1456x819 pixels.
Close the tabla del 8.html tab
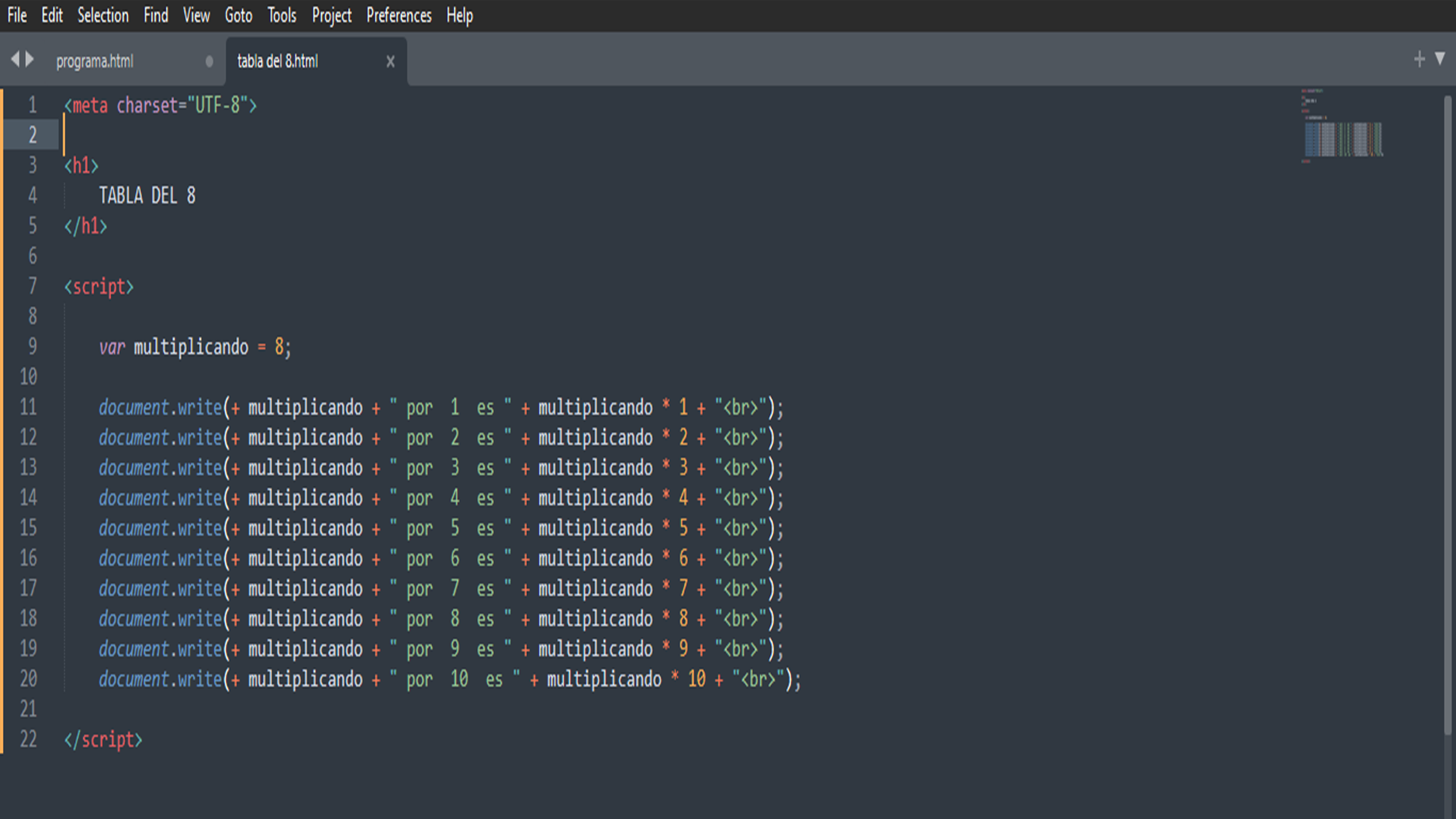[x=390, y=61]
